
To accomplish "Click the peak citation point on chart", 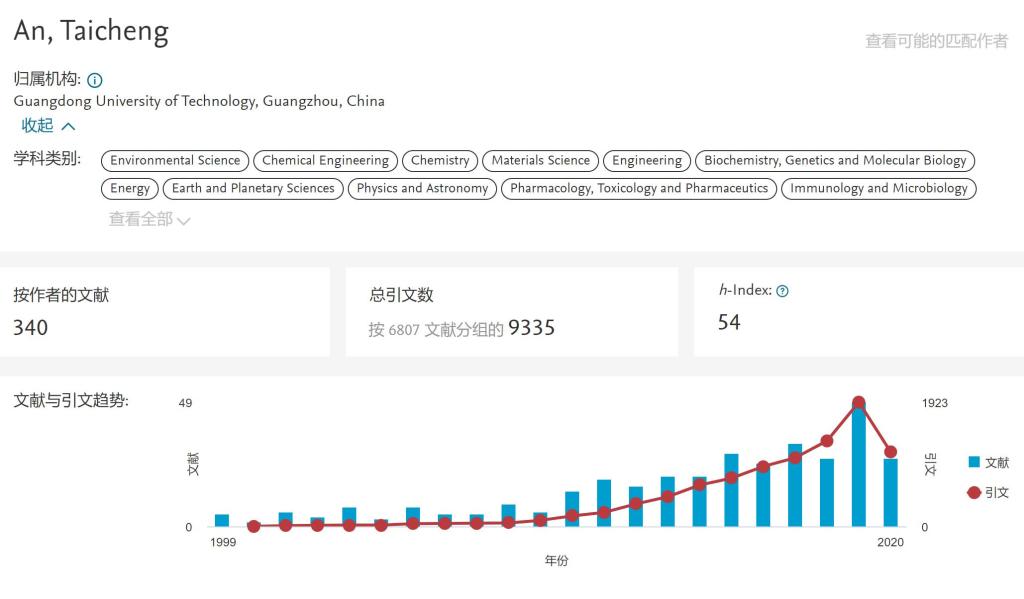I will (x=858, y=403).
